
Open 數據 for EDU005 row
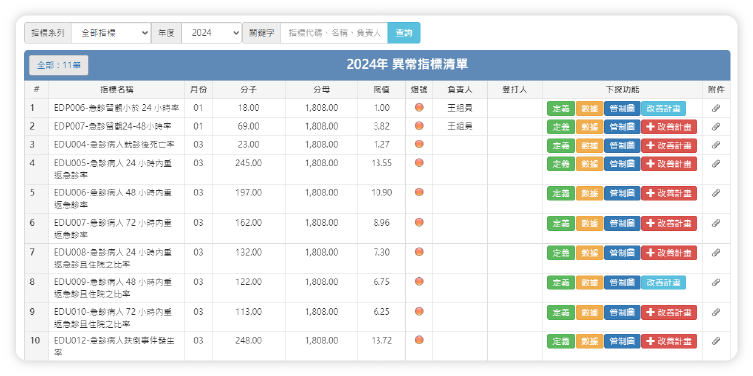click(x=589, y=164)
